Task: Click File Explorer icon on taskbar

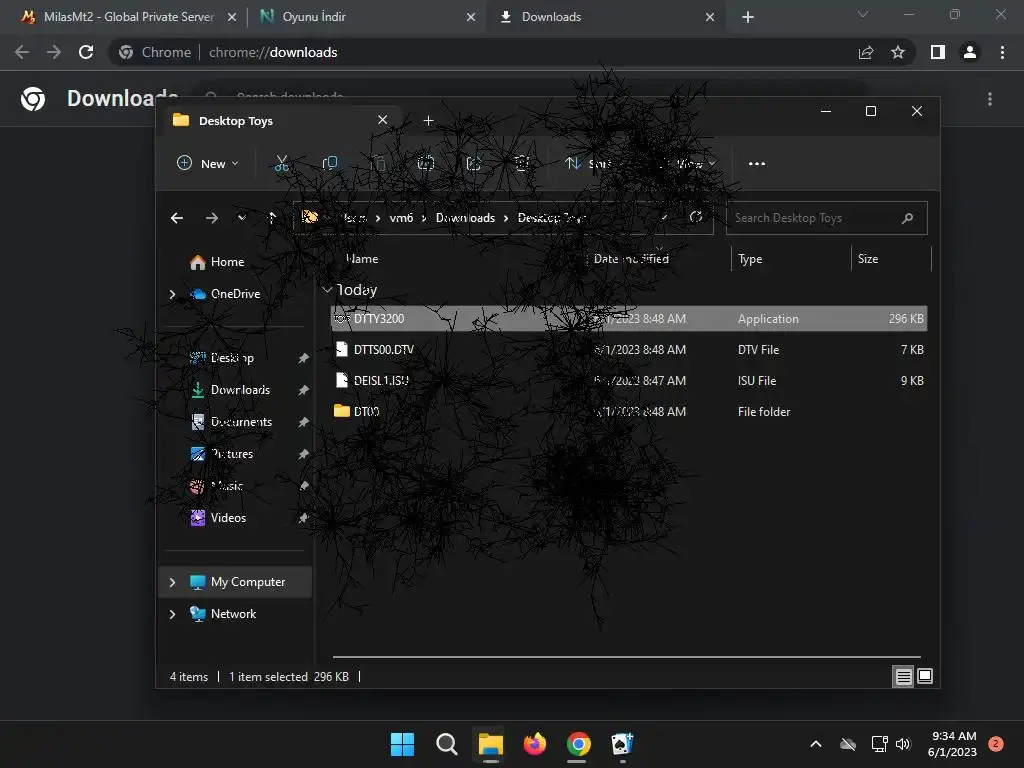Action: click(490, 744)
